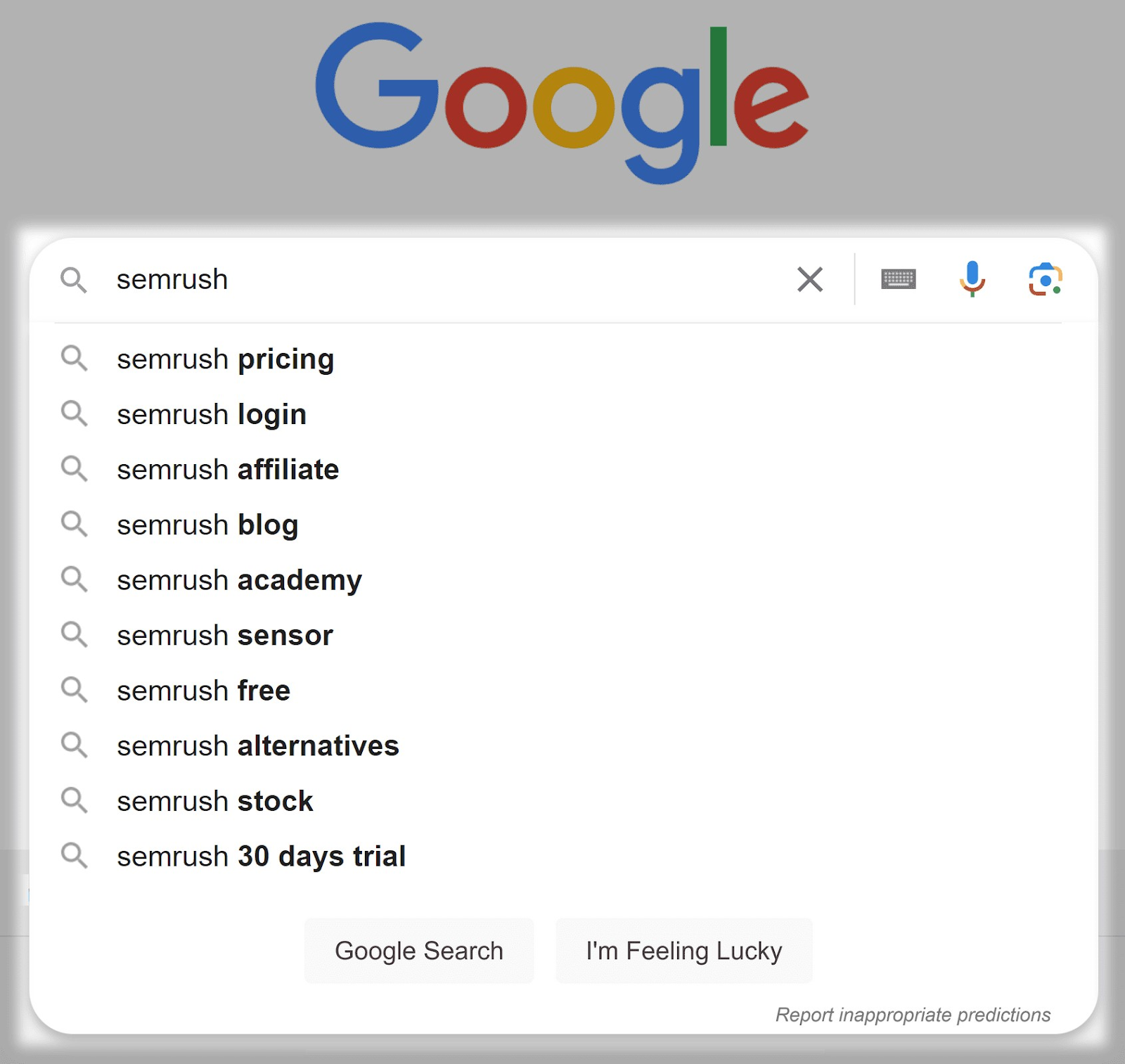1125x1064 pixels.
Task: Click the search icon beside semrush blog
Action: (75, 525)
